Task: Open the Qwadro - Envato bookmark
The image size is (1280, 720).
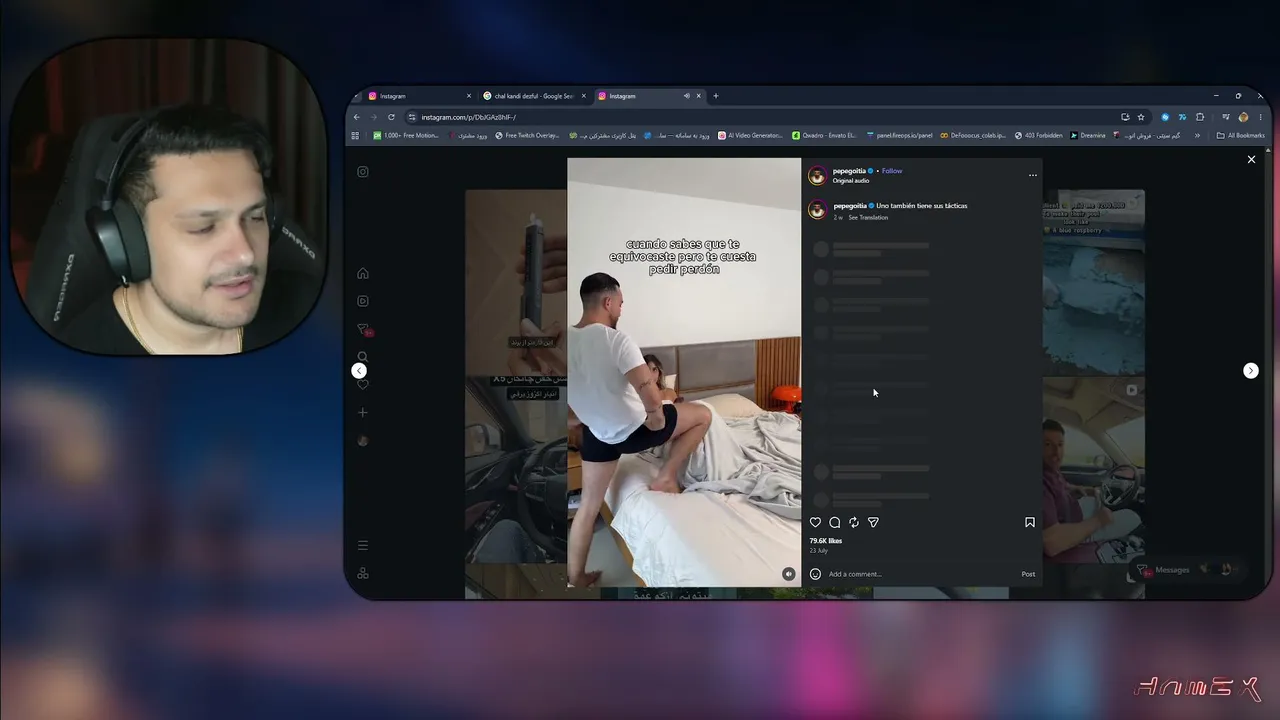Action: (x=824, y=135)
